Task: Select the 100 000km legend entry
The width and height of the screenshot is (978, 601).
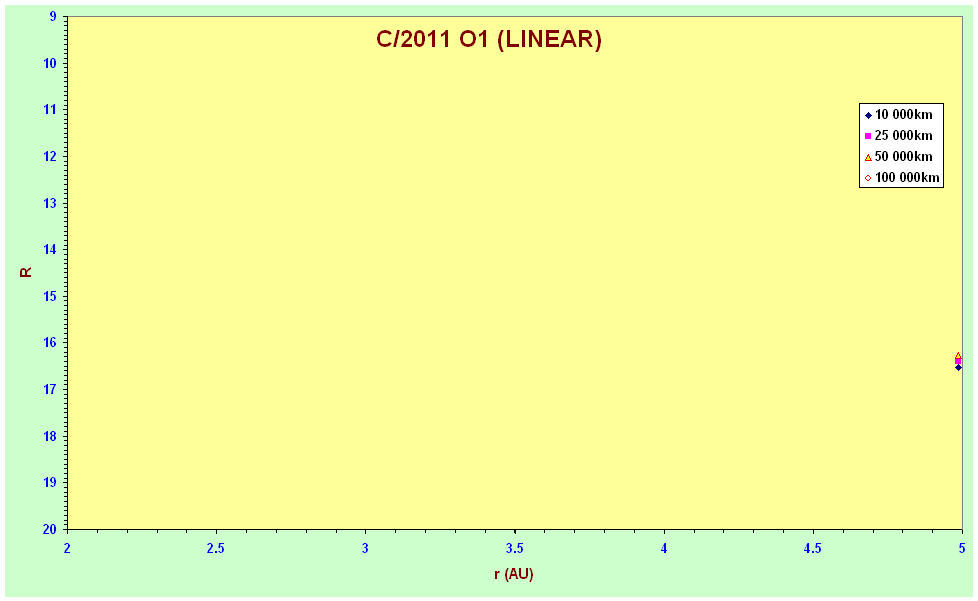Action: tap(902, 178)
